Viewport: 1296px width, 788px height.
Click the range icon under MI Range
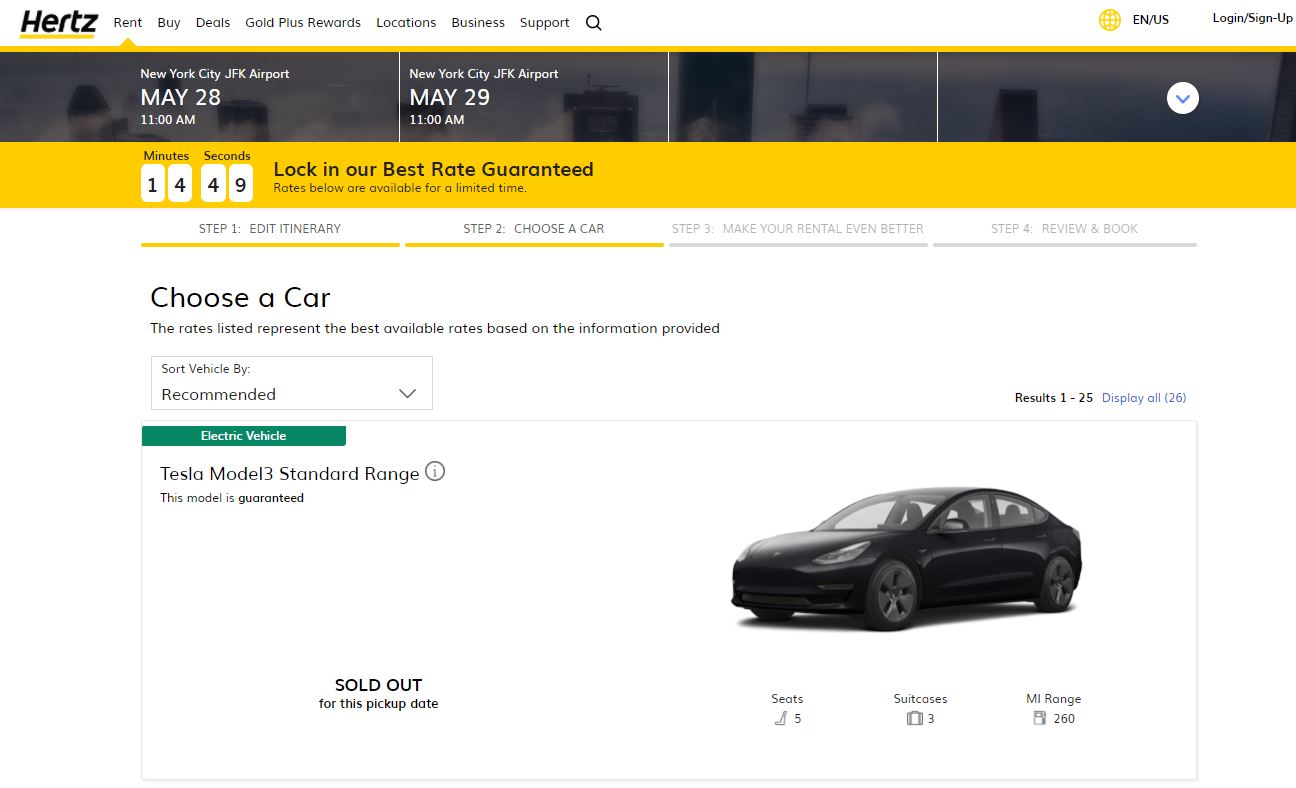(1039, 718)
